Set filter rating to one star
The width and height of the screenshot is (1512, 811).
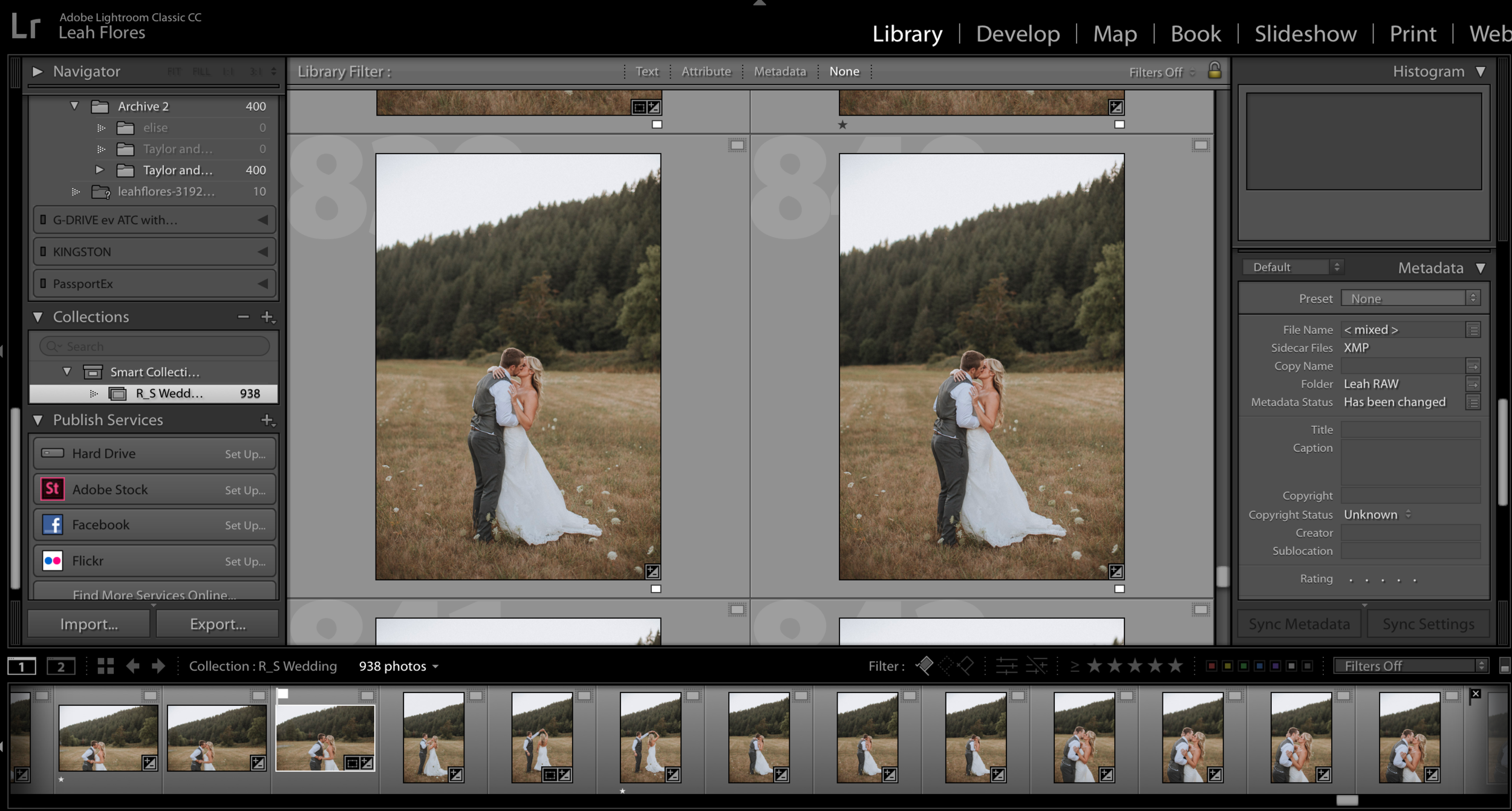(x=1094, y=665)
